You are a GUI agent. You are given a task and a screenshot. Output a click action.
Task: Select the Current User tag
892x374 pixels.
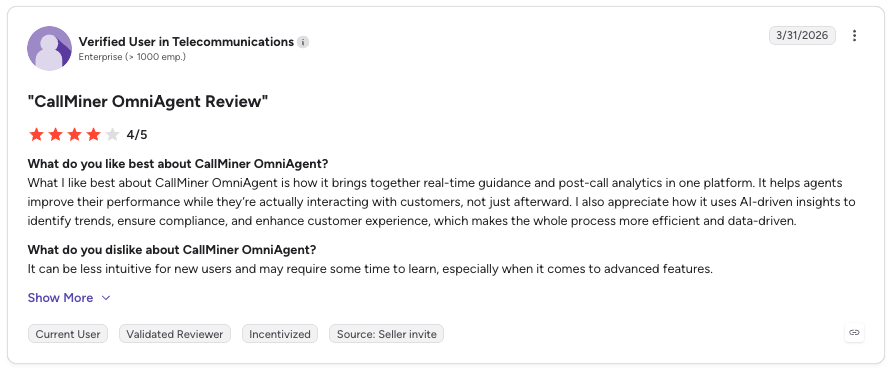point(68,334)
